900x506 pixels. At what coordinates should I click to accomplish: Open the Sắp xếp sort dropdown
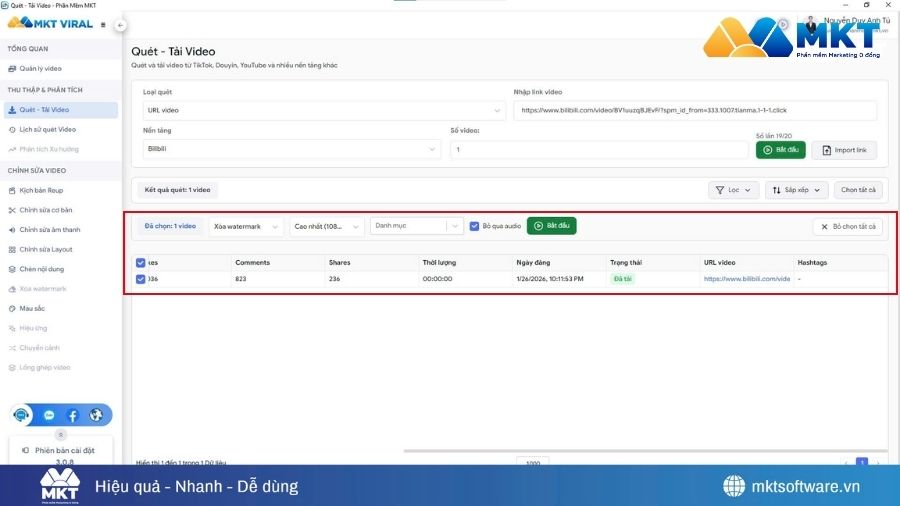pyautogui.click(x=796, y=190)
